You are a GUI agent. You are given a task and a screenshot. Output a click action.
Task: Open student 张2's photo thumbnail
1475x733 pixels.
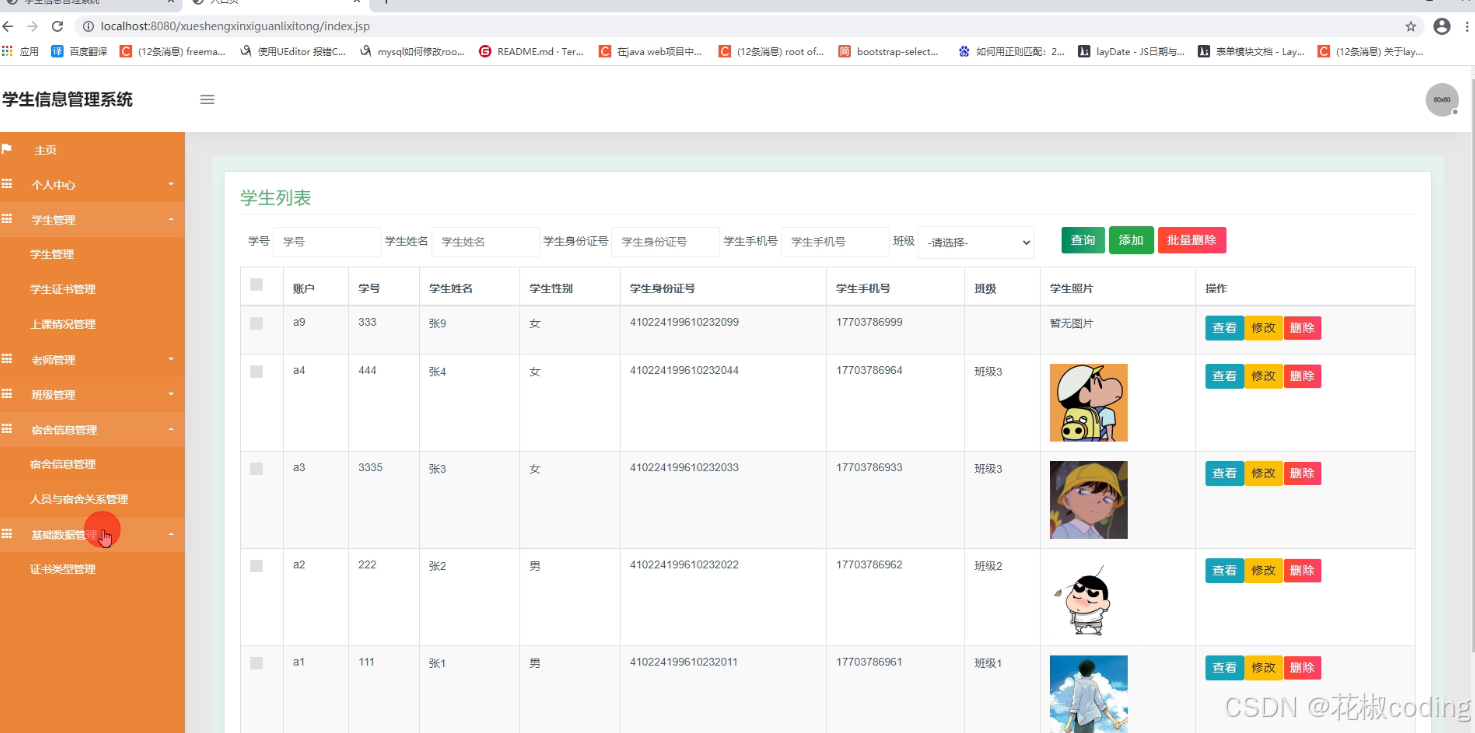click(1088, 597)
